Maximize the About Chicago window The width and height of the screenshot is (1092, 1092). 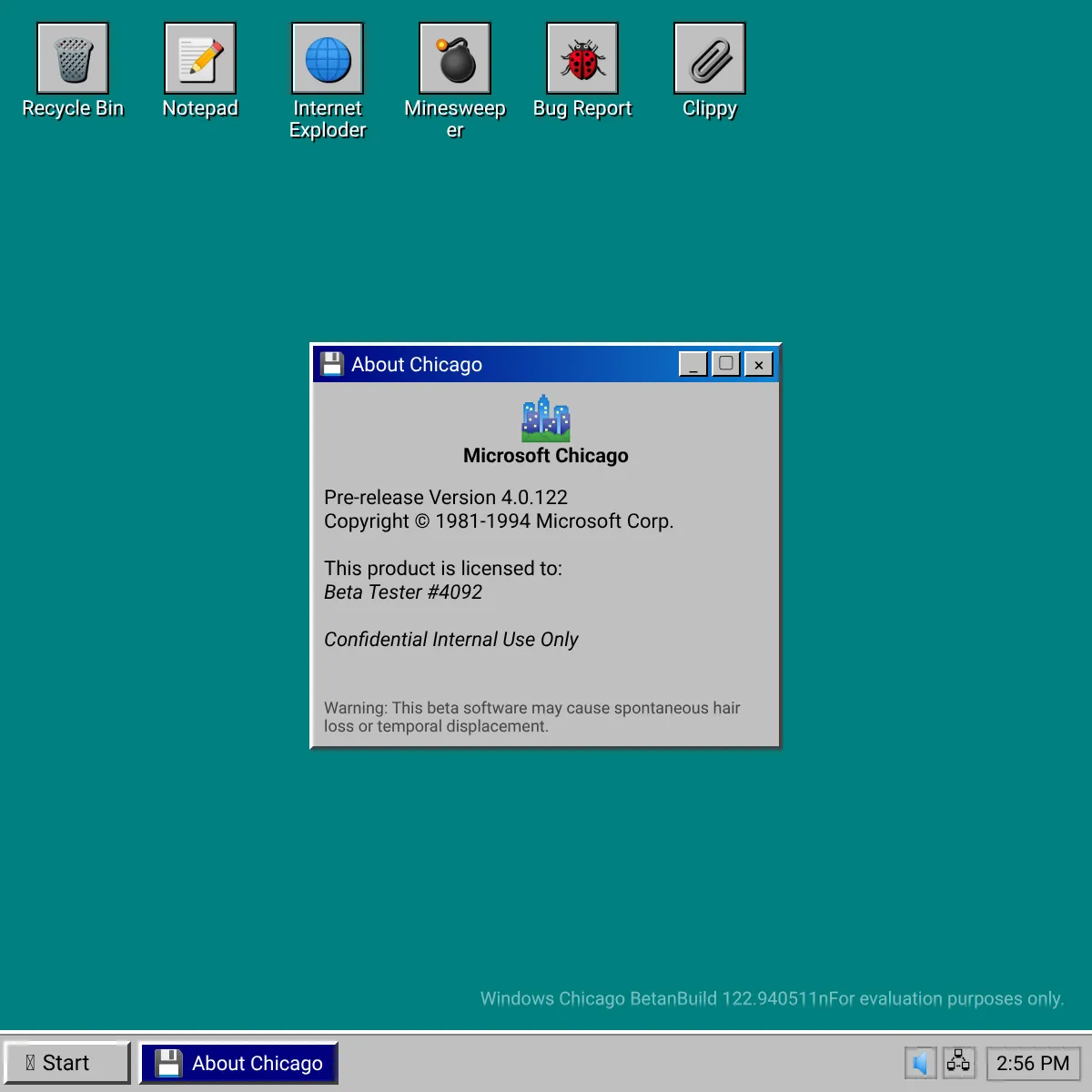726,364
